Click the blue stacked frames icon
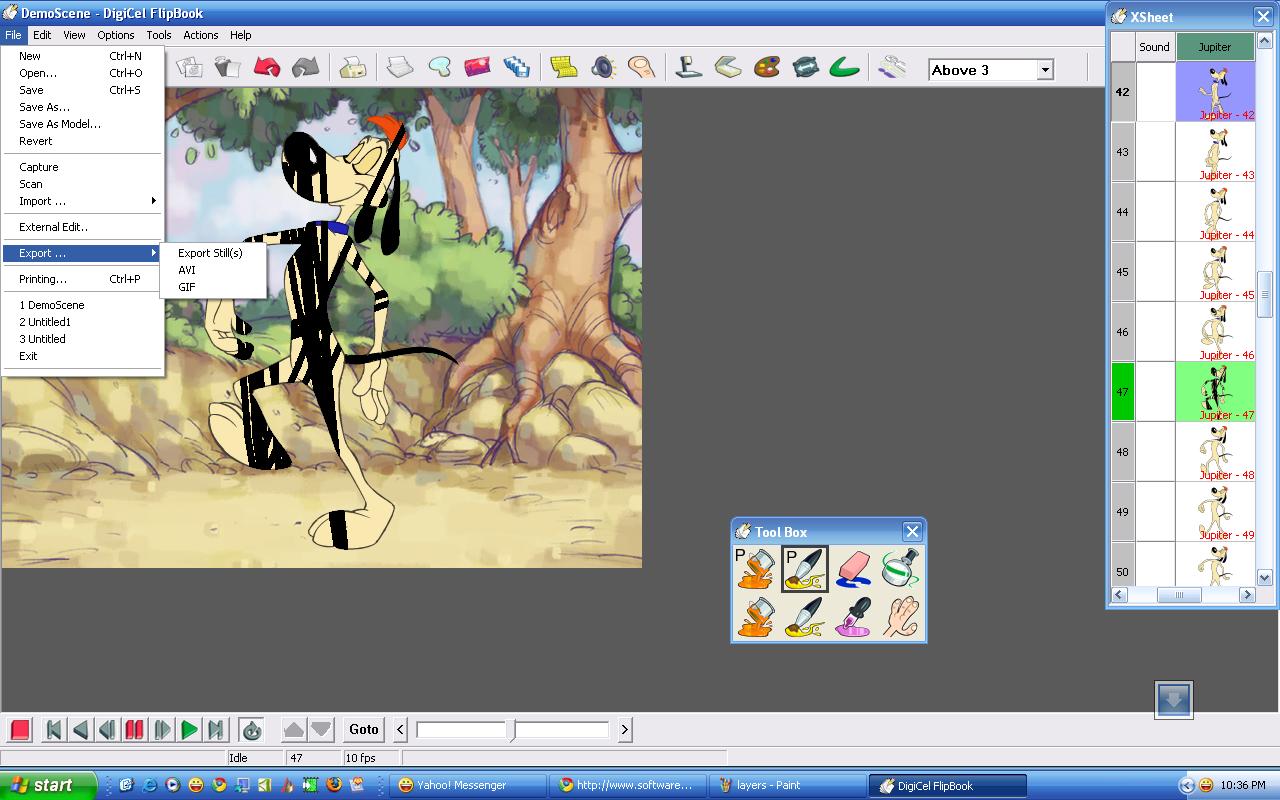 [x=516, y=67]
